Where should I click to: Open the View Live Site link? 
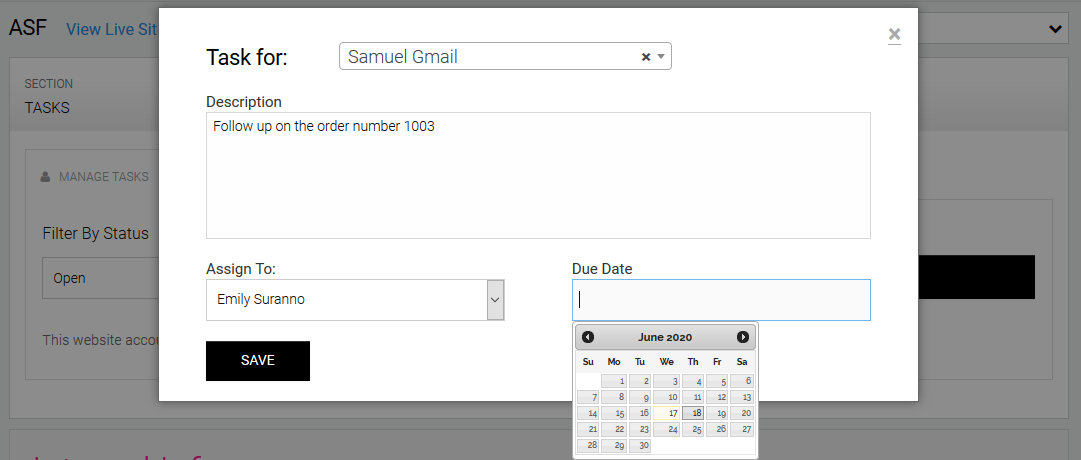(x=112, y=29)
